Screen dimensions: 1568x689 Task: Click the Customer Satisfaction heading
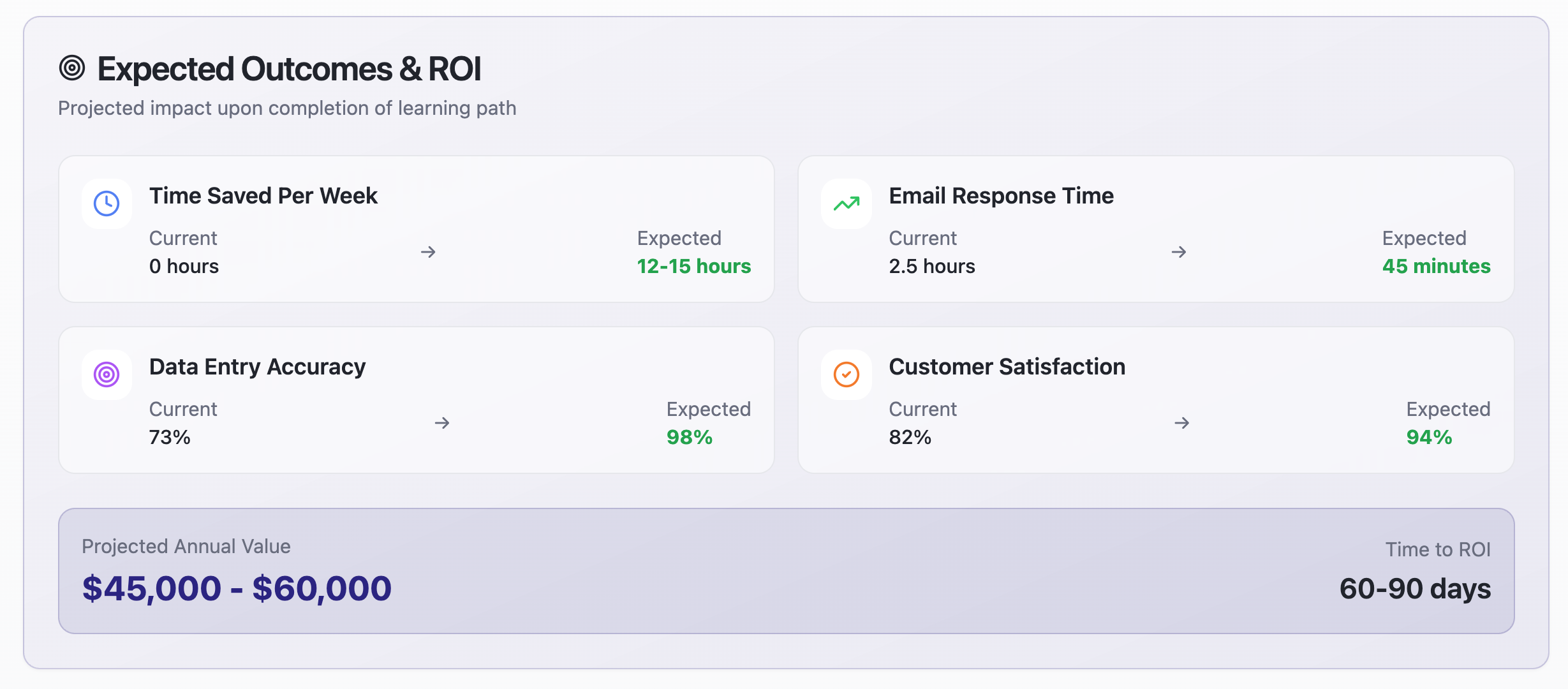coord(1007,367)
